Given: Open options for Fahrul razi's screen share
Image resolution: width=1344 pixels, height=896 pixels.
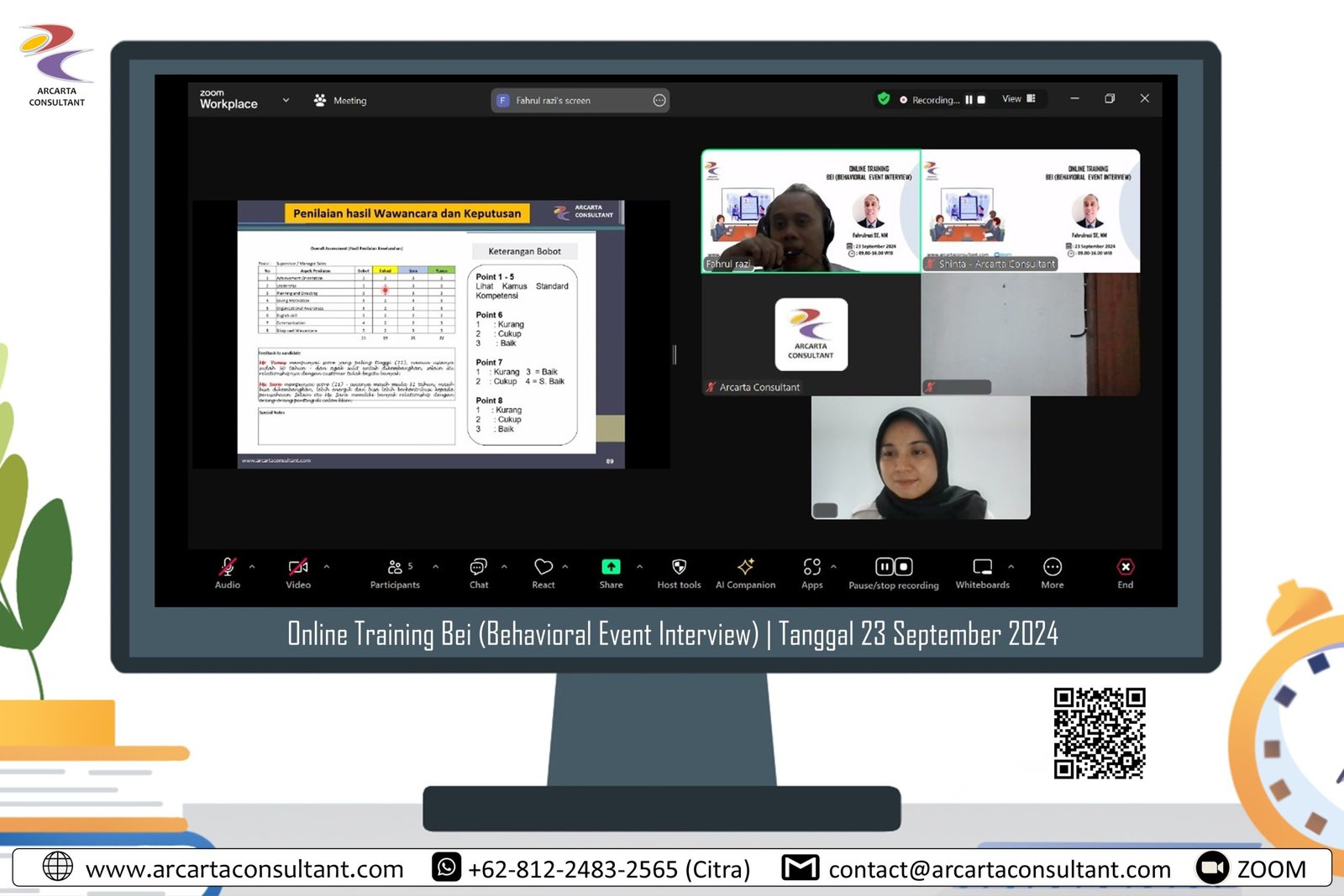Looking at the screenshot, I should point(659,101).
